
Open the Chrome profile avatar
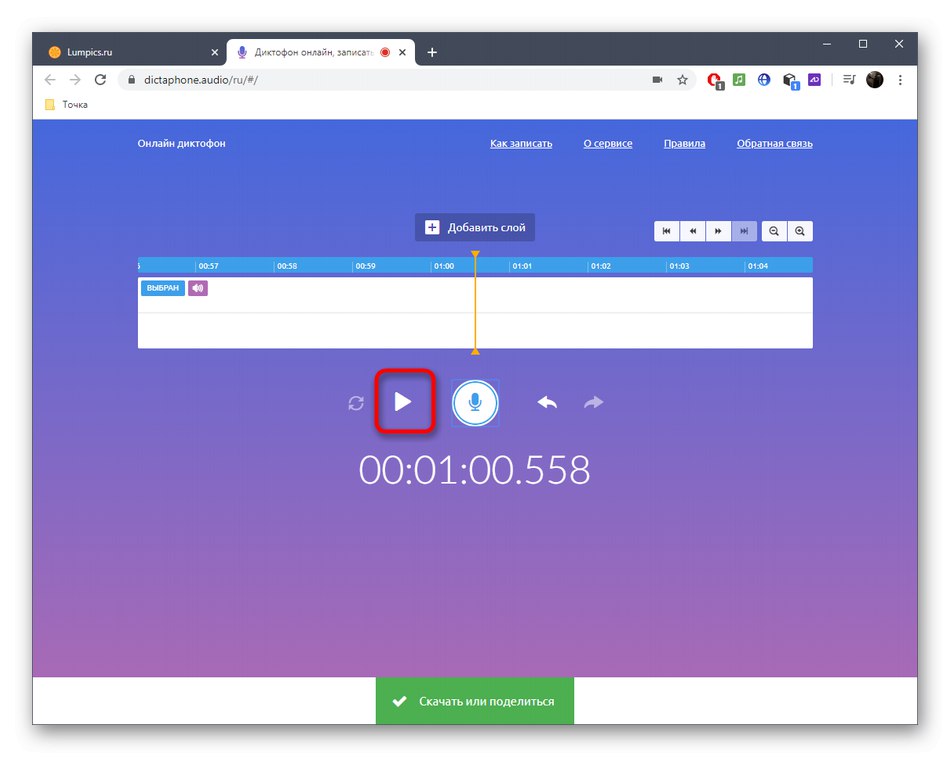875,79
